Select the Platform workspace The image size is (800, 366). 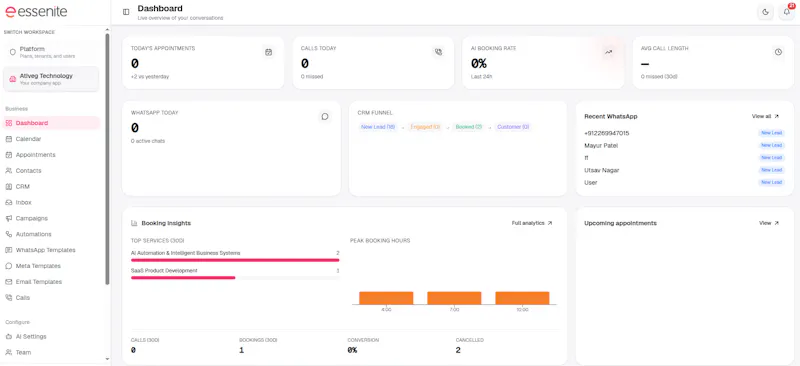tap(51, 52)
